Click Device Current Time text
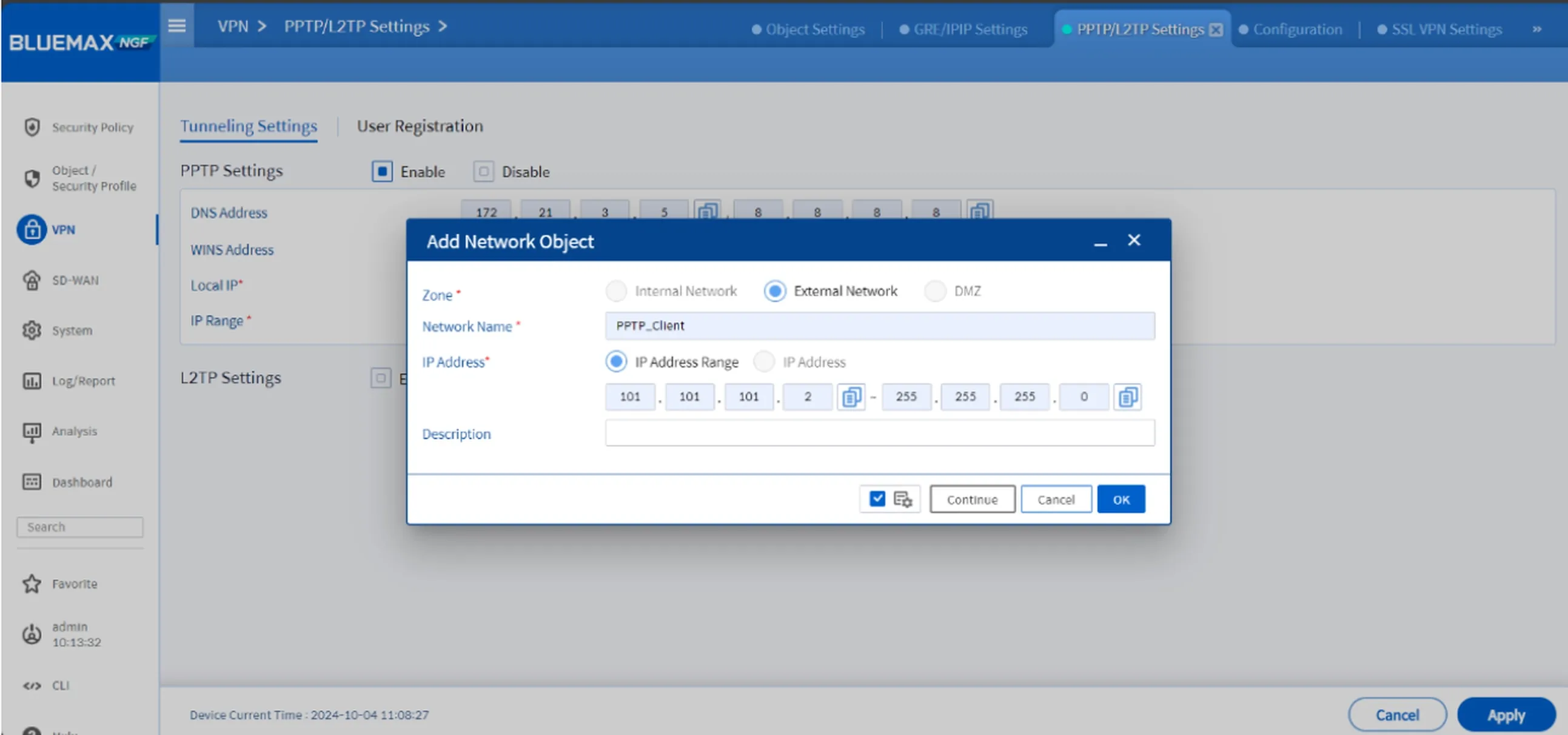Screen dimensions: 1568x735 pyautogui.click(x=309, y=715)
